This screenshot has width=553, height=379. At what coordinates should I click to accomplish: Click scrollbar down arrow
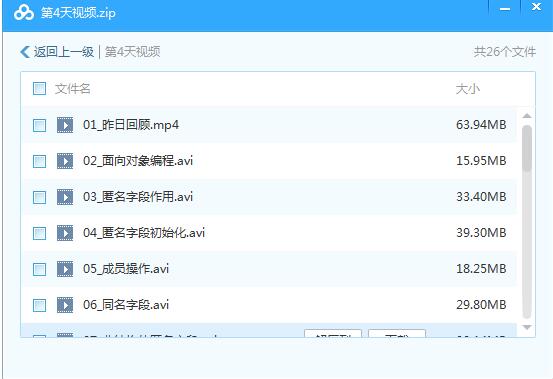coord(527,328)
